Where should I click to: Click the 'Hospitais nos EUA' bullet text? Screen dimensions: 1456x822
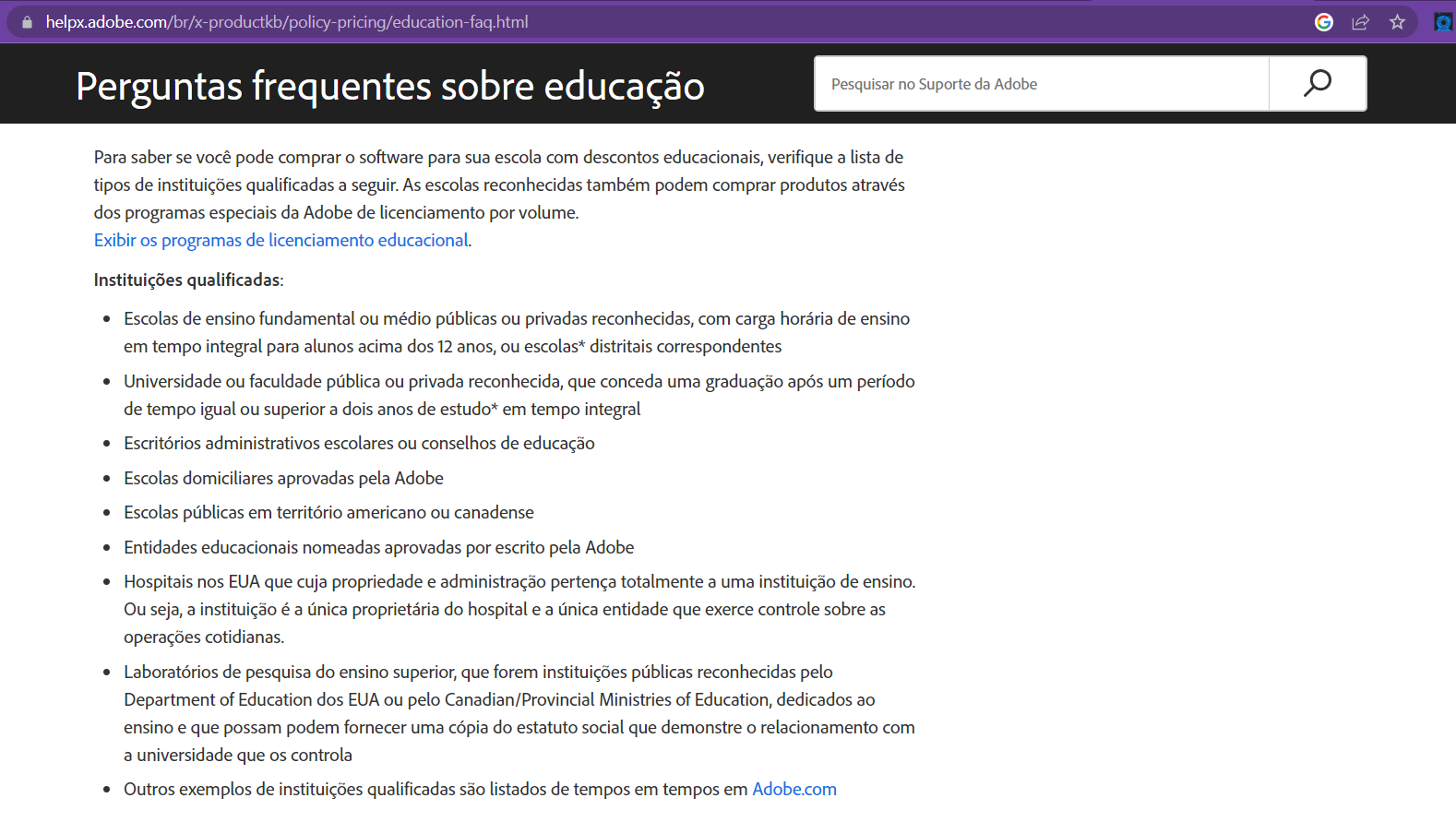[519, 609]
